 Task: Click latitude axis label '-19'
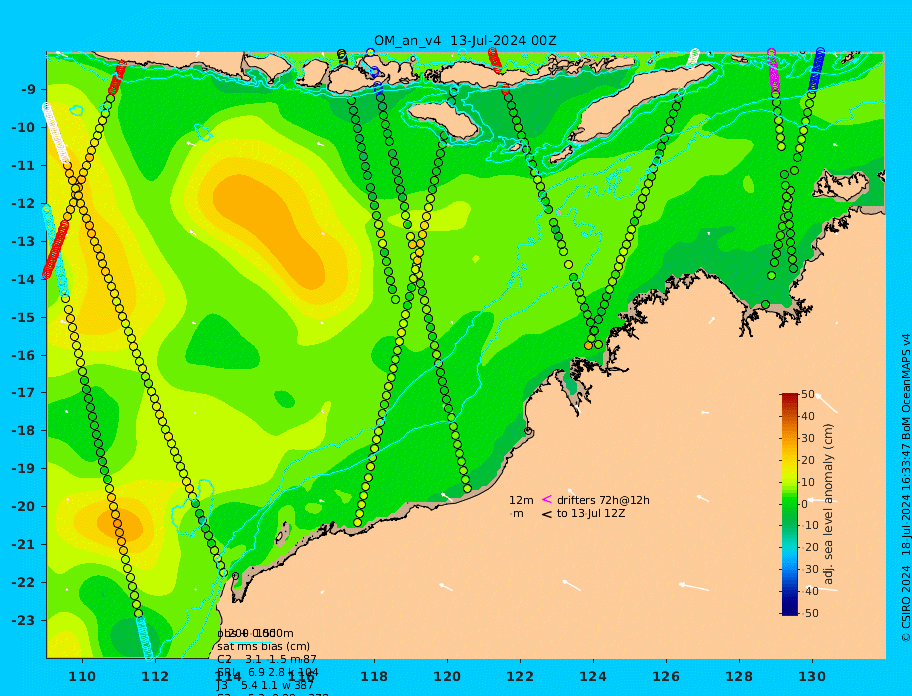pos(23,469)
